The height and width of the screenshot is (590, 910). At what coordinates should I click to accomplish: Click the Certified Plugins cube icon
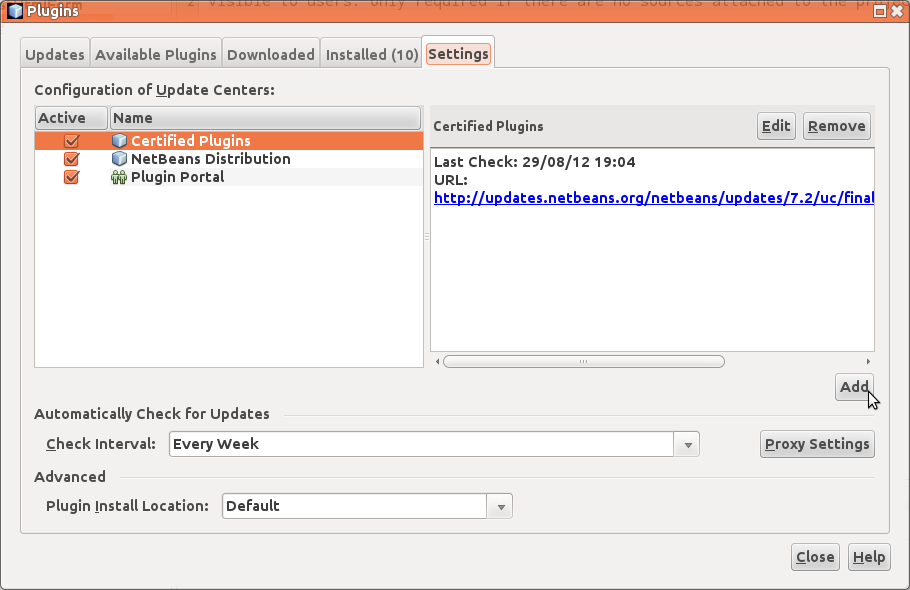click(119, 141)
